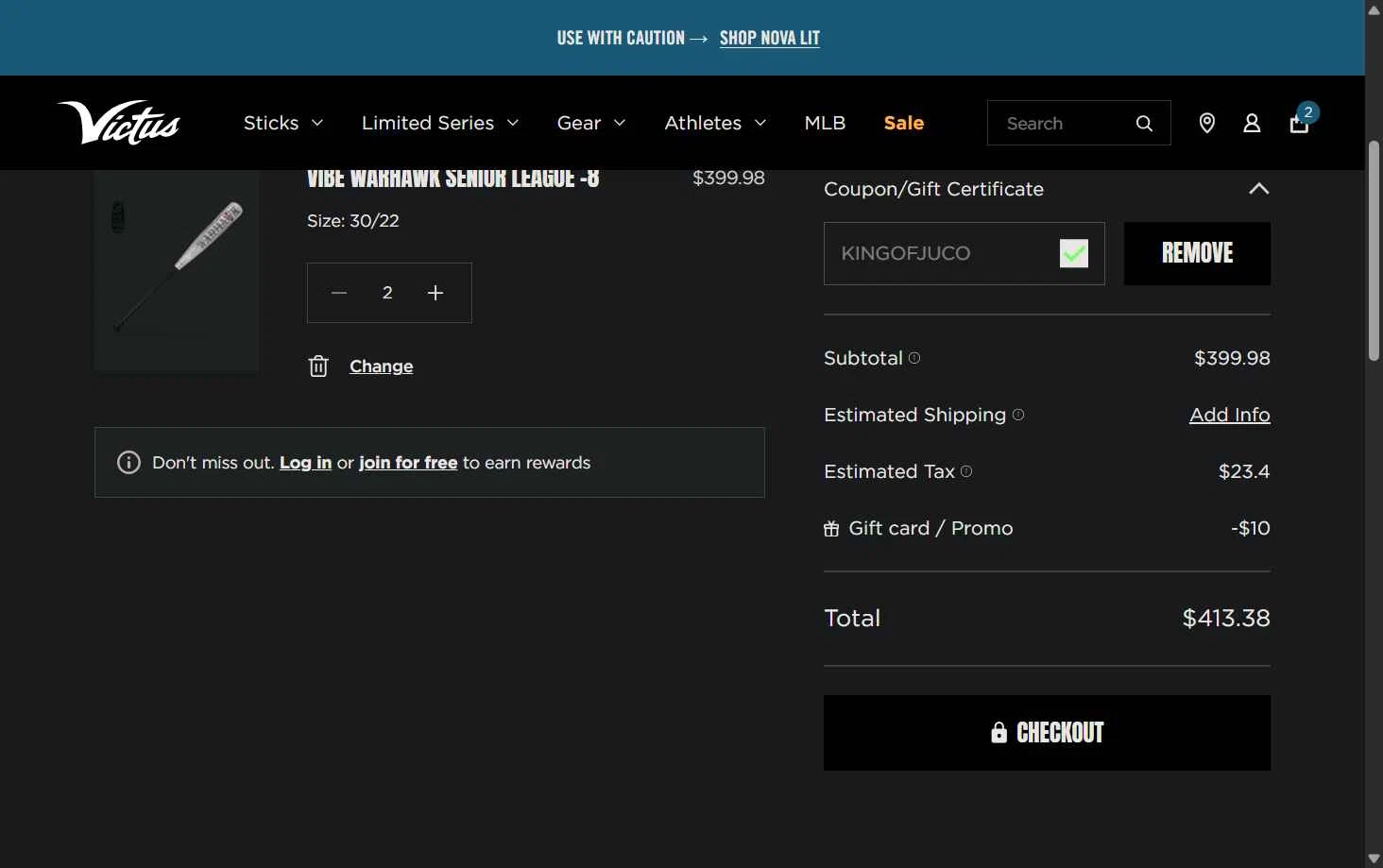Image resolution: width=1383 pixels, height=868 pixels.
Task: Click the Size: 30/22 text
Action: coord(353,221)
